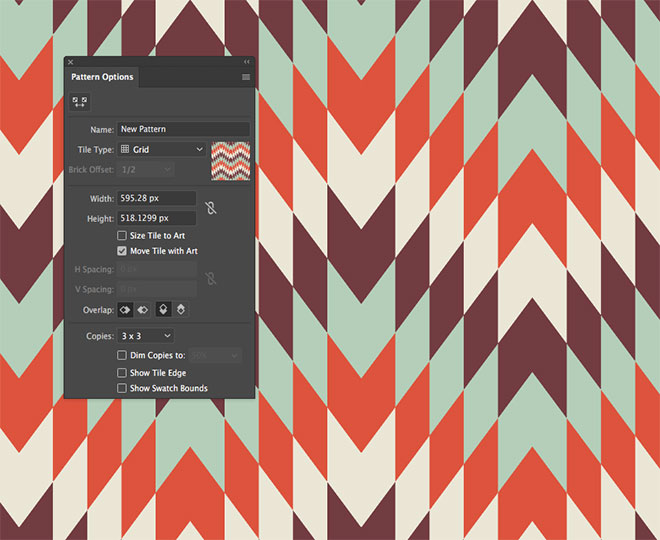Click the Height value field
Viewport: 660px width, 540px height.
coord(156,217)
